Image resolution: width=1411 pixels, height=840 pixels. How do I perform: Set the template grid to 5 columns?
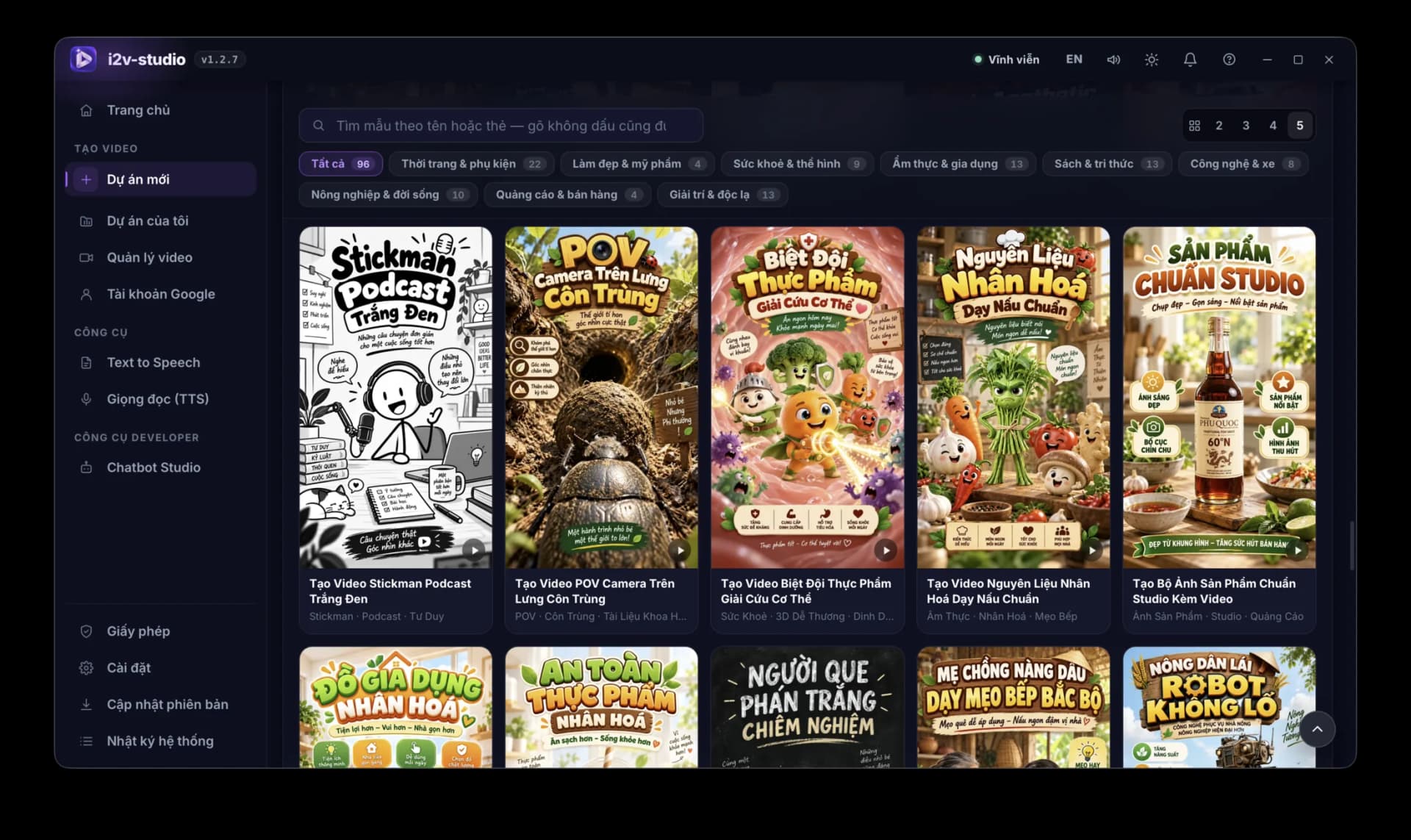pyautogui.click(x=1299, y=126)
